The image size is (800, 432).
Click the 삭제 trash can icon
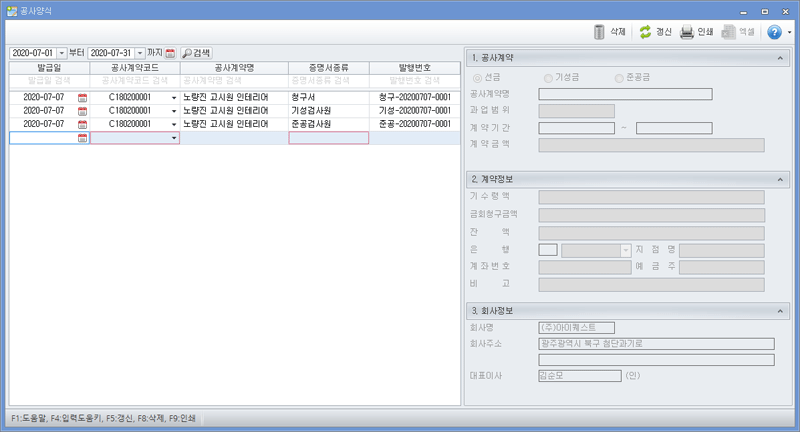(600, 32)
